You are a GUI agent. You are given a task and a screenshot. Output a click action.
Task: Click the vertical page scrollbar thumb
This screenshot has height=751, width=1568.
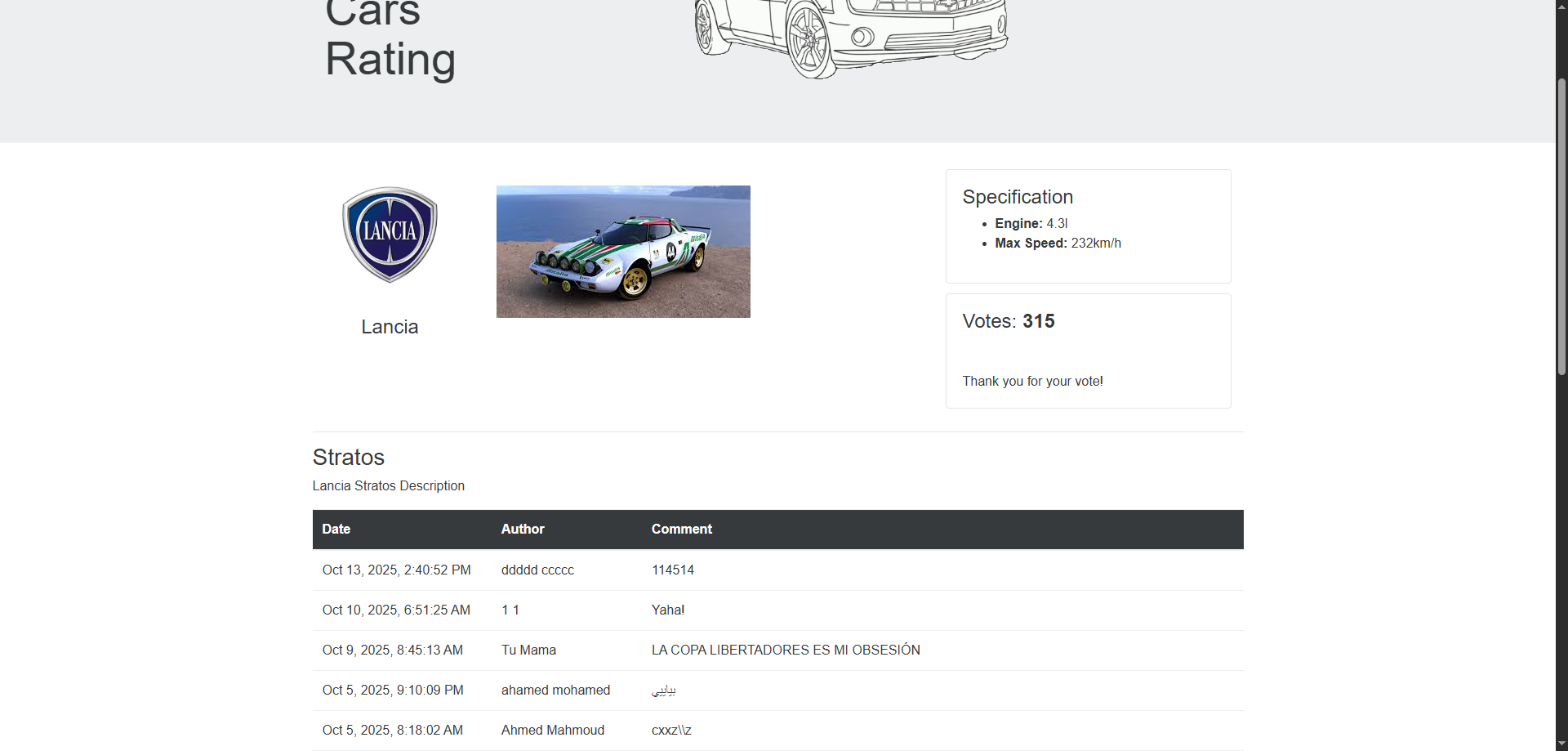(1561, 229)
